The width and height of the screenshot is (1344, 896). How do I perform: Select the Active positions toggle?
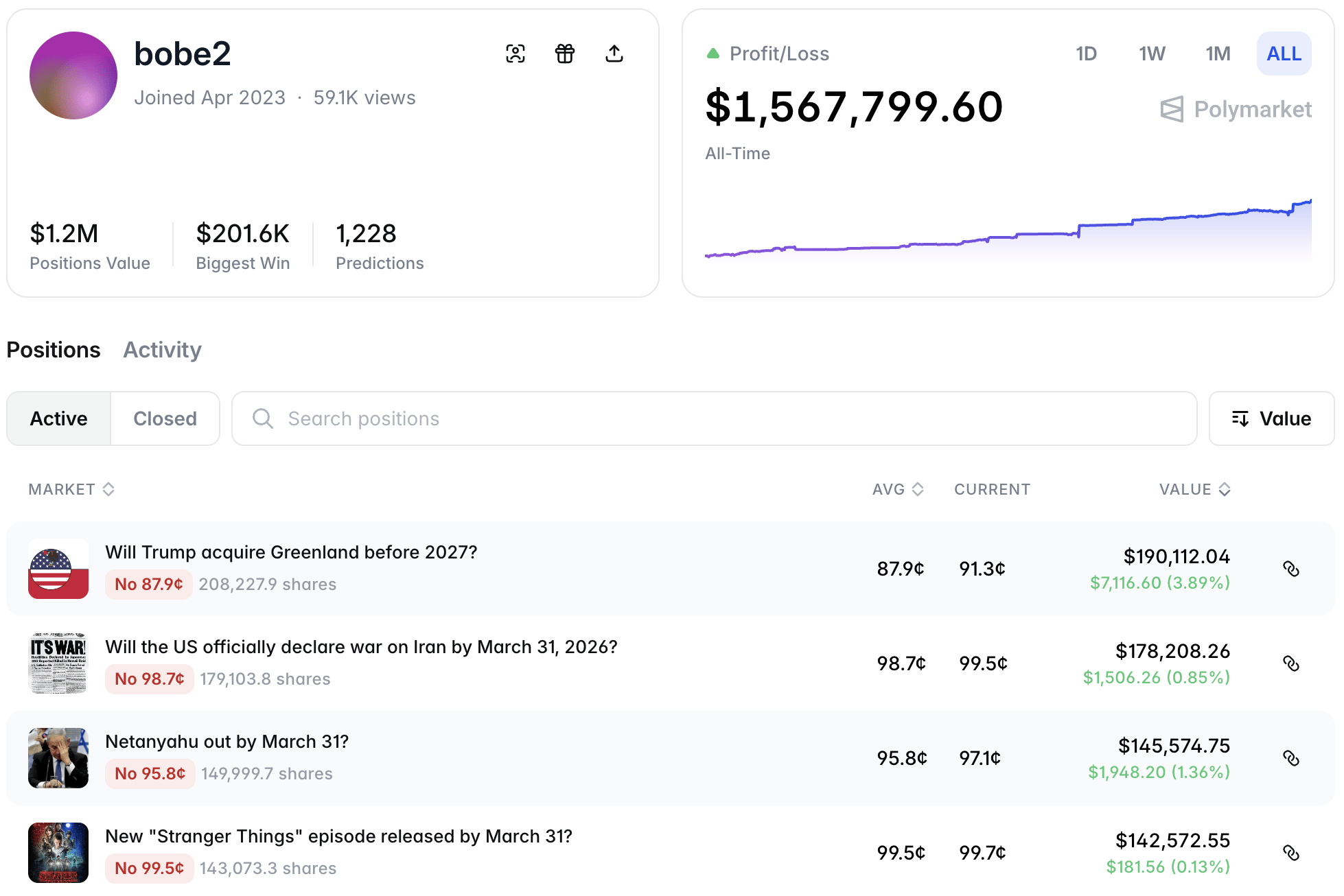pyautogui.click(x=59, y=418)
